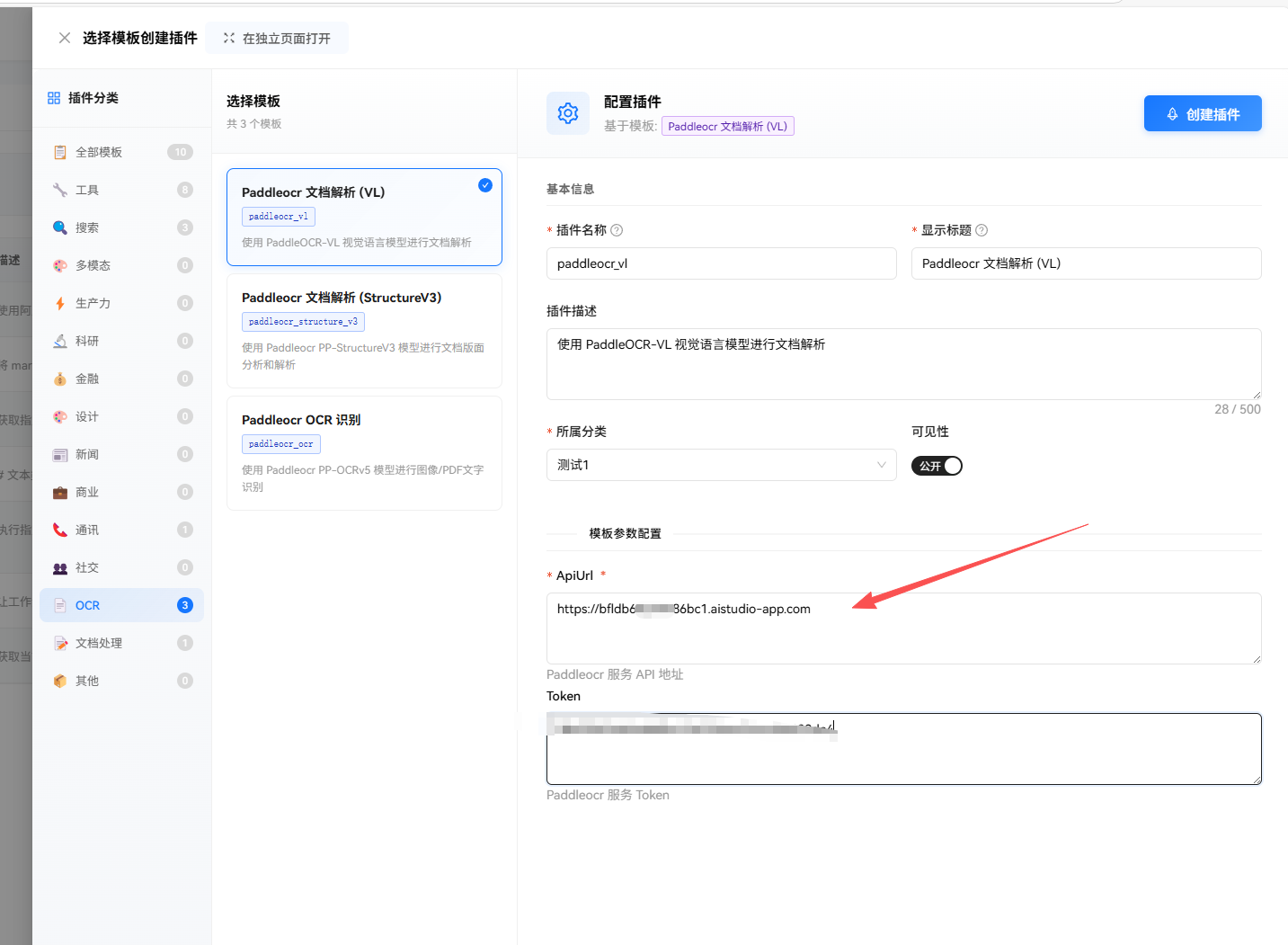
Task: Click 在独立页面打开 button
Action: tap(277, 39)
